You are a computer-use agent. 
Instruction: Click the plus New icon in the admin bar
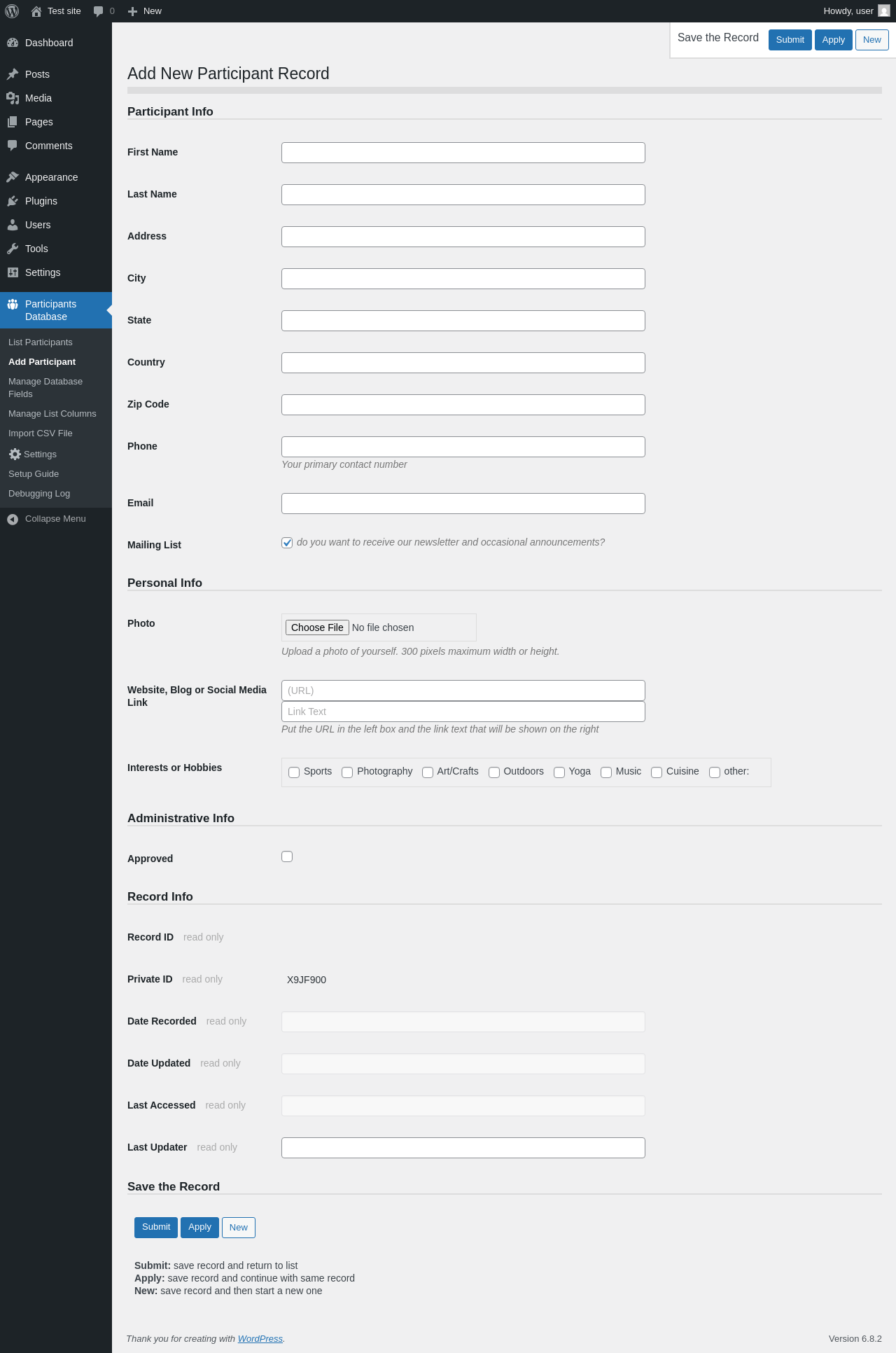132,11
